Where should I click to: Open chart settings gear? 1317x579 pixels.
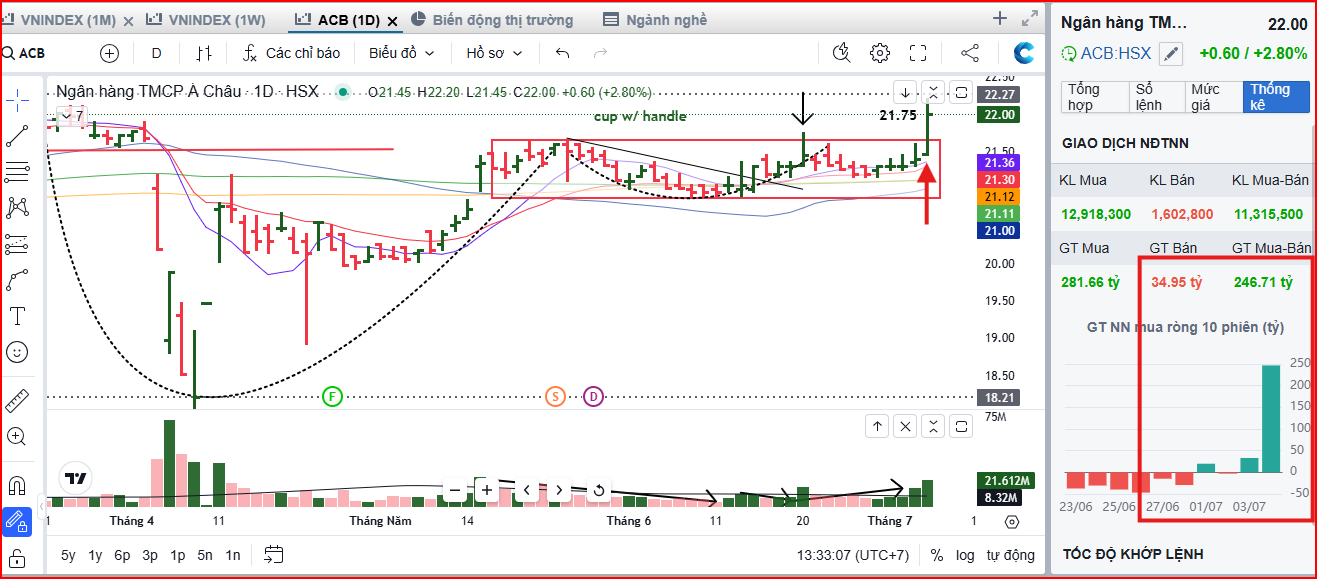[x=880, y=53]
